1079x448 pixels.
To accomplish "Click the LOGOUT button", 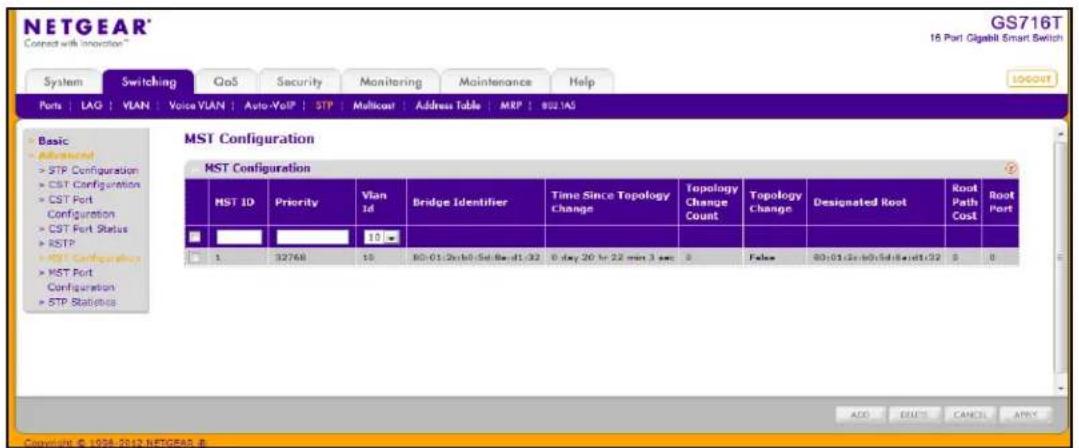I will [x=1032, y=79].
